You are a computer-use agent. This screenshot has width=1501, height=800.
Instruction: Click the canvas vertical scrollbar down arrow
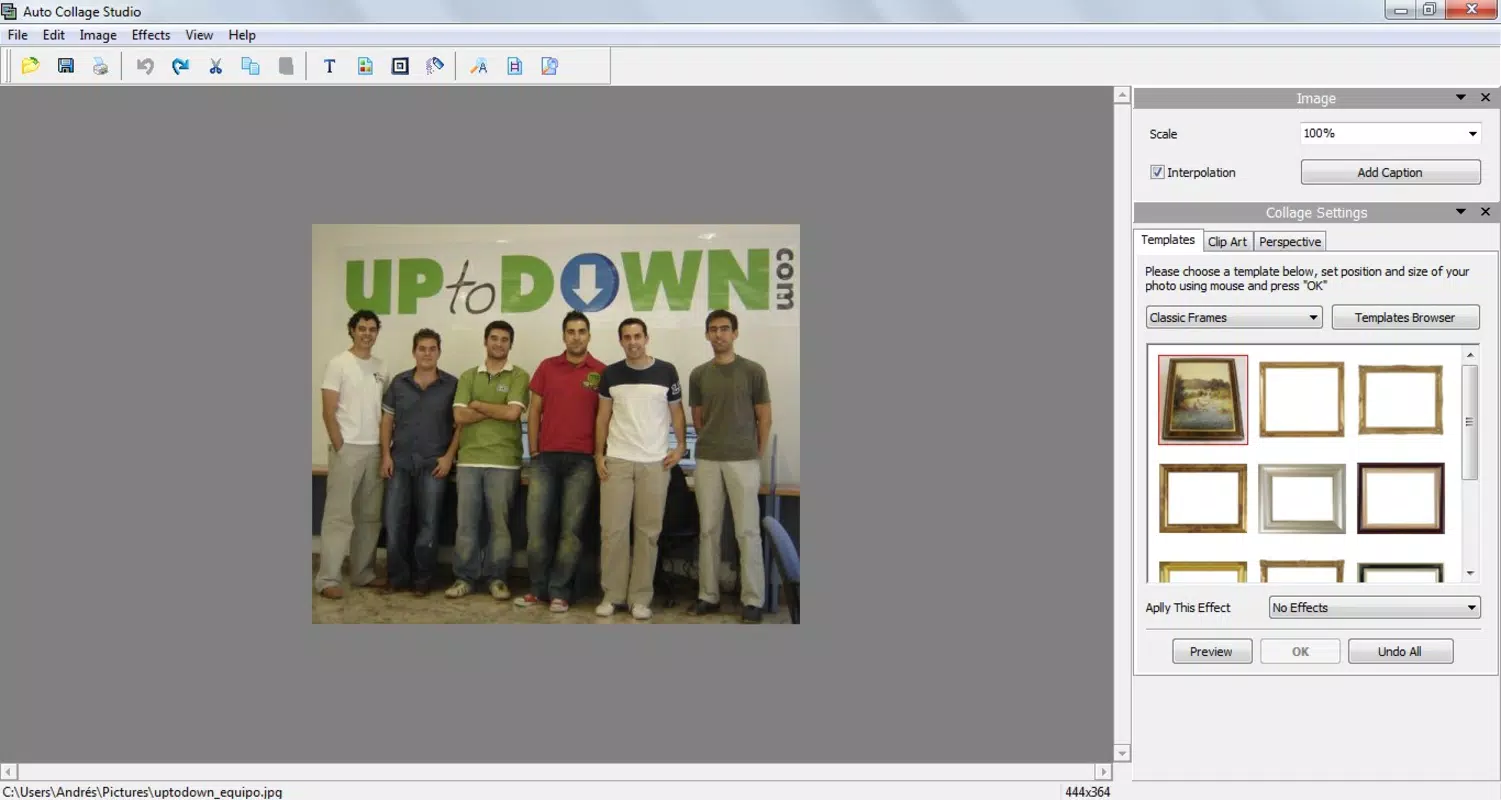1122,753
